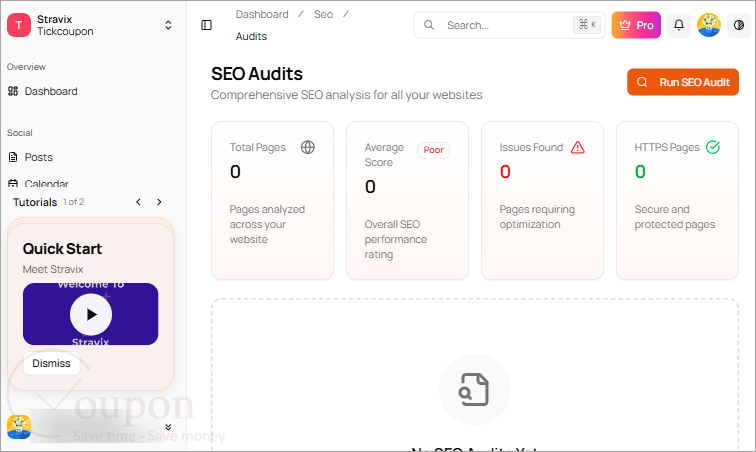Click the '1 of 2' tutorial counter

tap(73, 202)
